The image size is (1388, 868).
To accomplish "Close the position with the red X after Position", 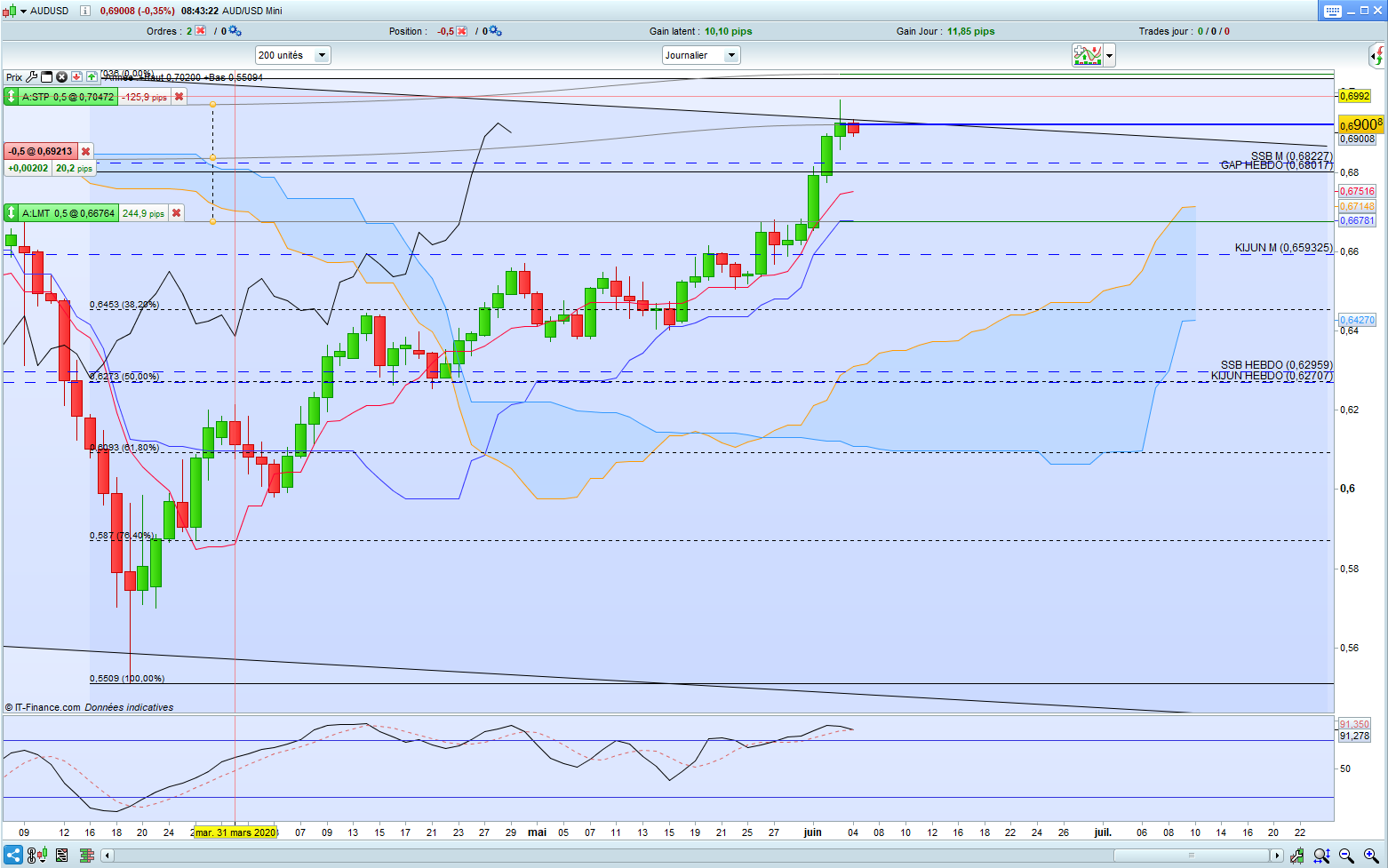I will tap(462, 31).
